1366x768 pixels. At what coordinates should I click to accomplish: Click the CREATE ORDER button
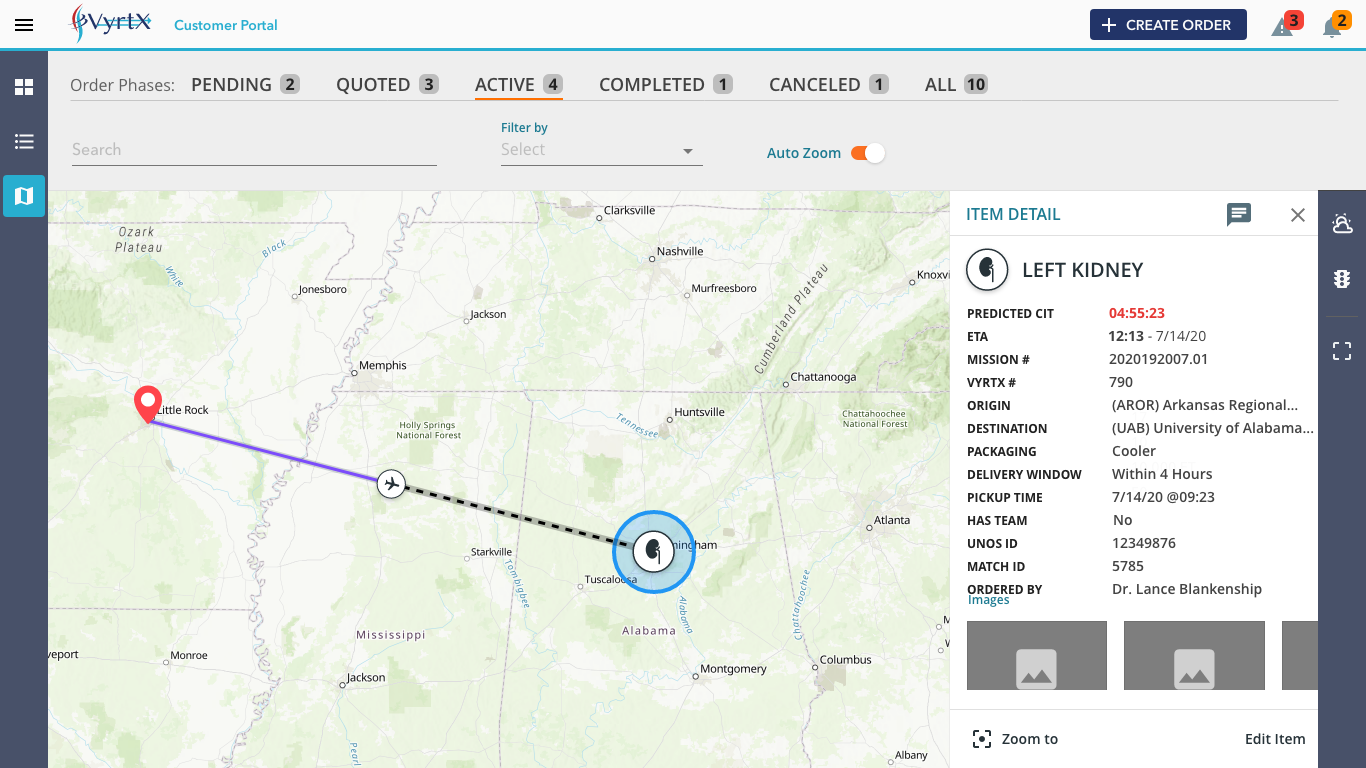coord(1168,25)
